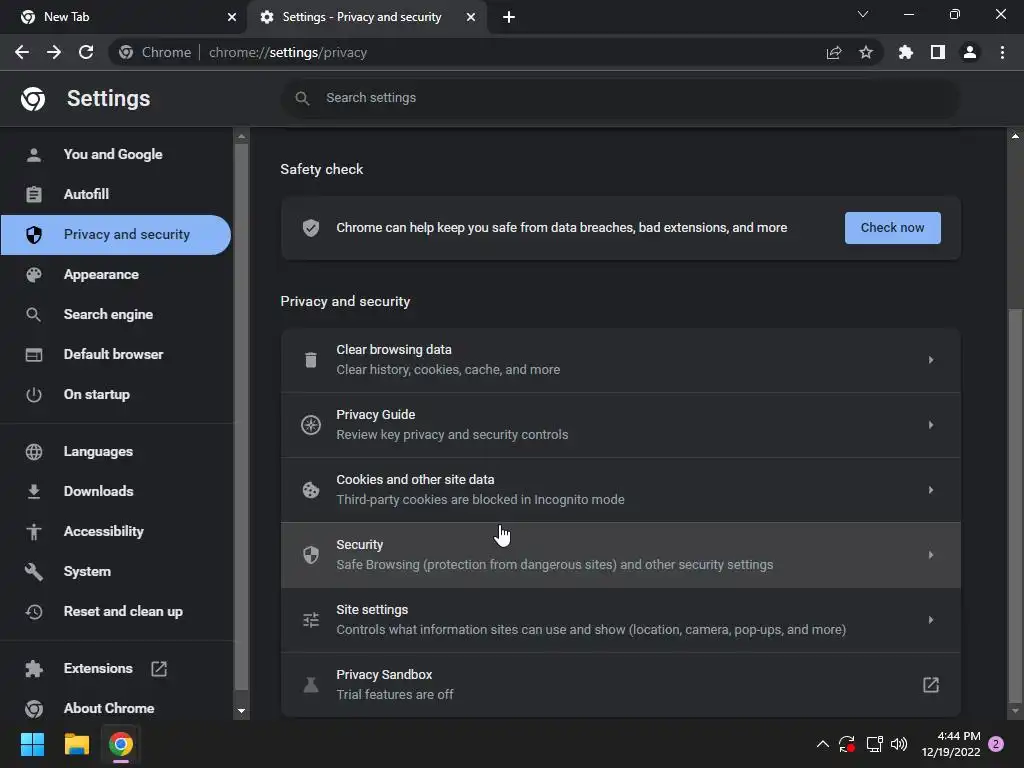1024x768 pixels.
Task: Click the forward navigation arrow
Action: (54, 52)
